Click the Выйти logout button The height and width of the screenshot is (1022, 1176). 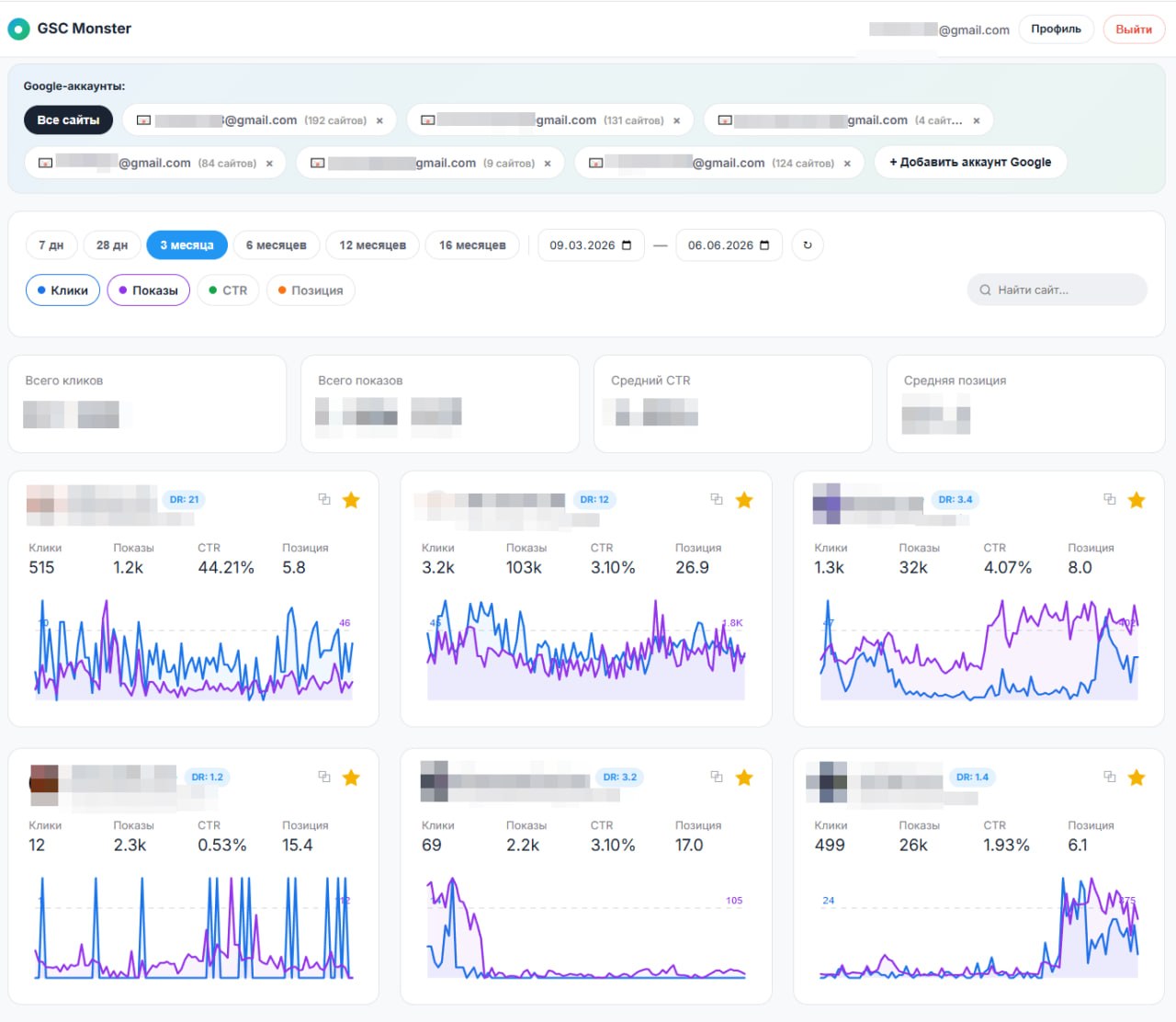point(1134,29)
